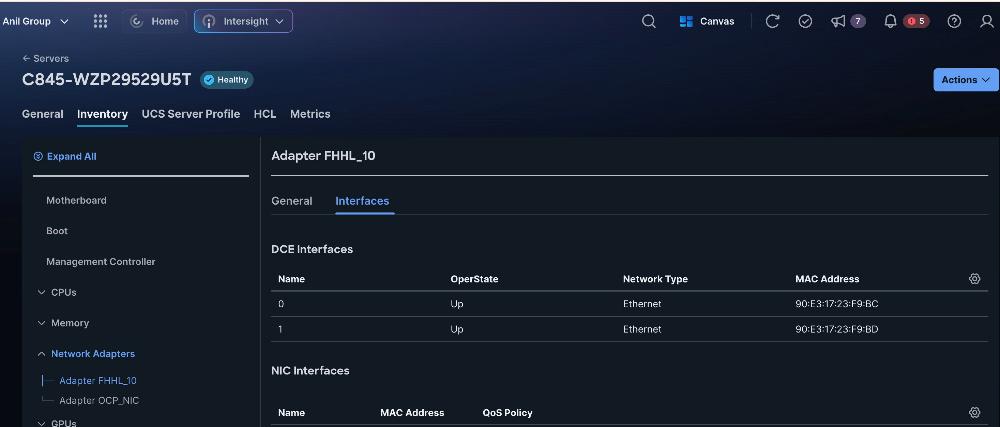Select Motherboard in the inventory tree
1000x427 pixels.
pyautogui.click(x=77, y=200)
